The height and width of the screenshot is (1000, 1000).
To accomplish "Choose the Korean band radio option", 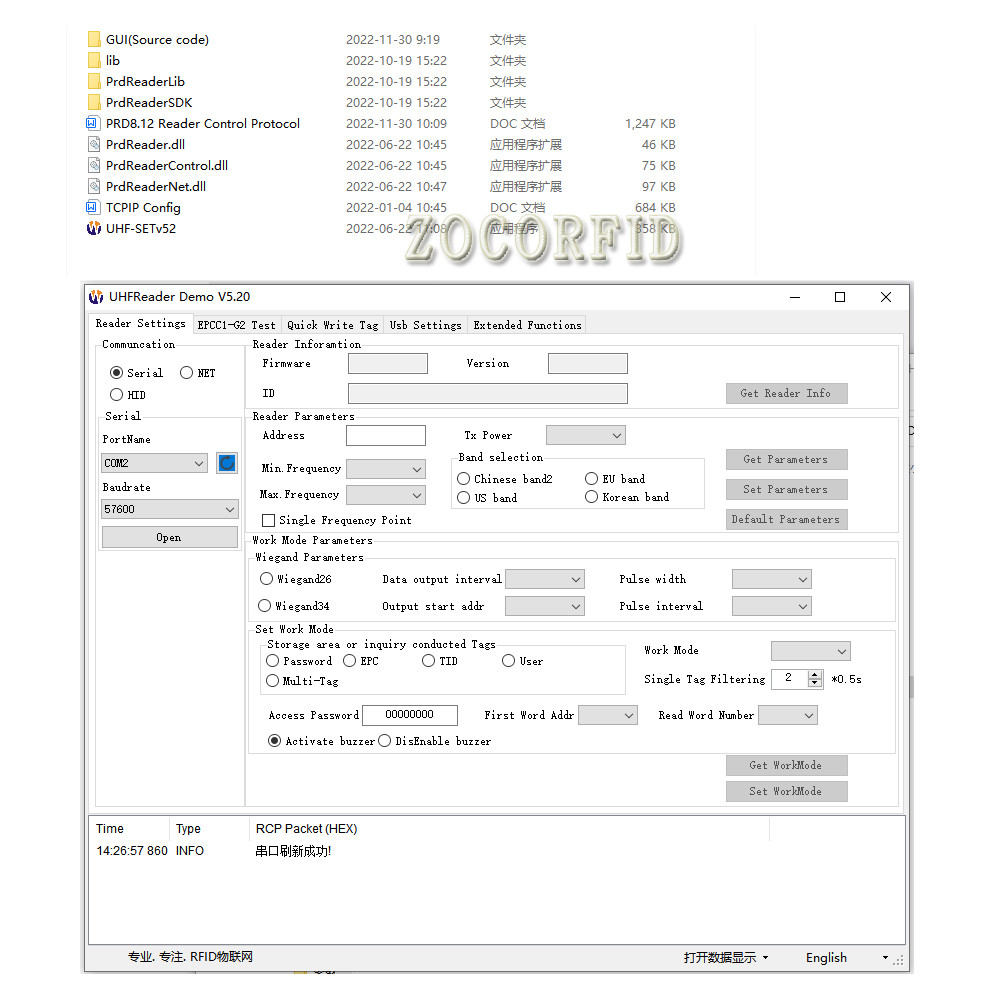I will 591,497.
